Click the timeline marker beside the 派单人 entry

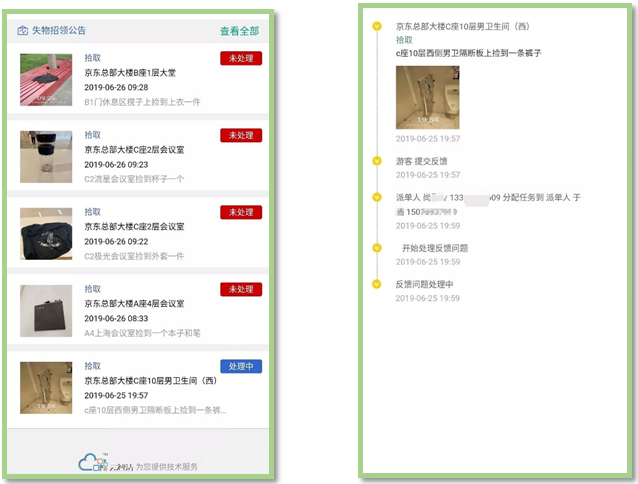click(x=376, y=198)
